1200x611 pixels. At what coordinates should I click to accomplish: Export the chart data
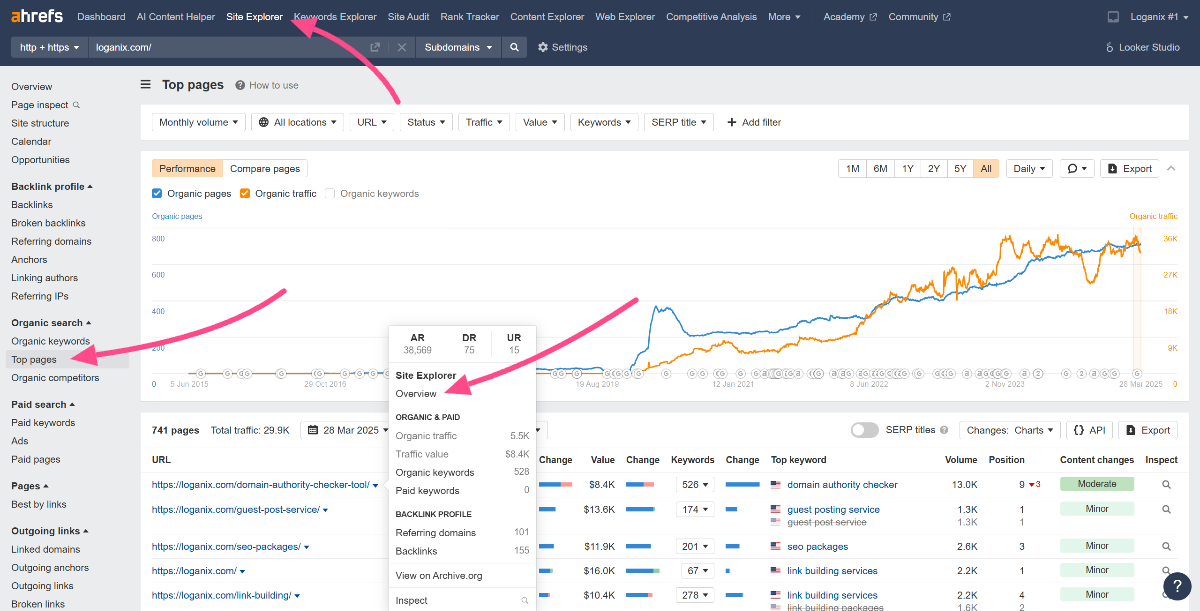click(x=1129, y=169)
